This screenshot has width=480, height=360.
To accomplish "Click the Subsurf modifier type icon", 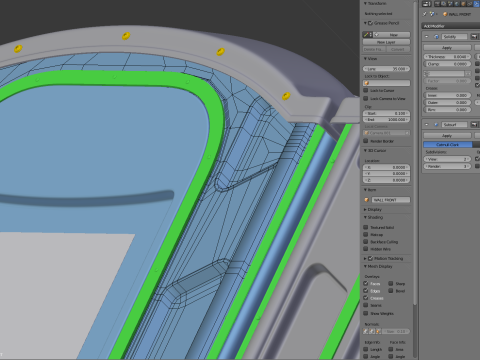I will [x=436, y=125].
